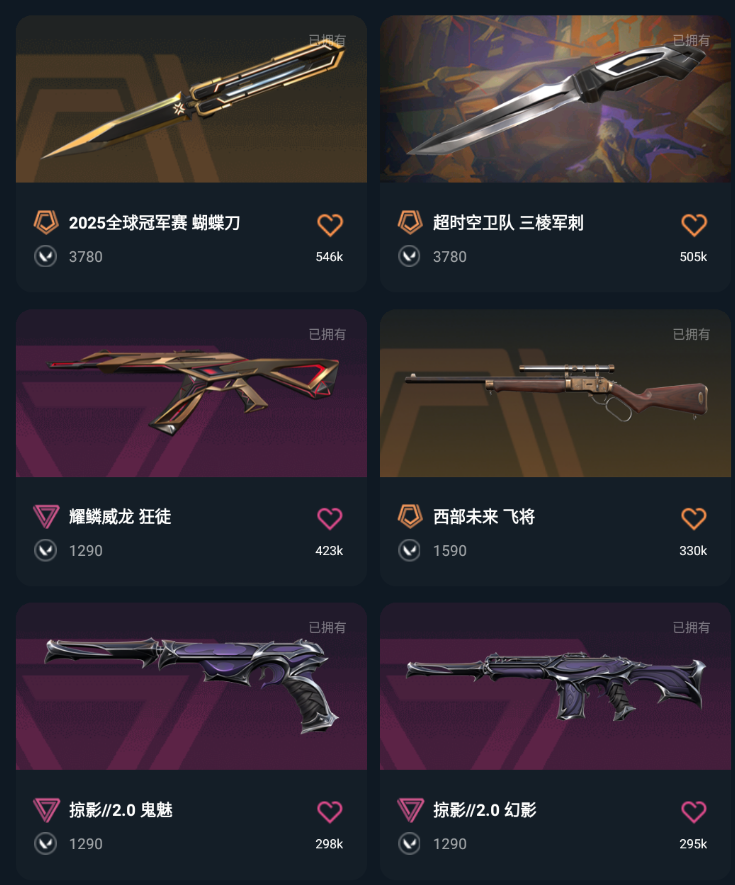Click the orange tier badge beside 西部未来 飞将
This screenshot has height=885, width=735.
[x=410, y=516]
